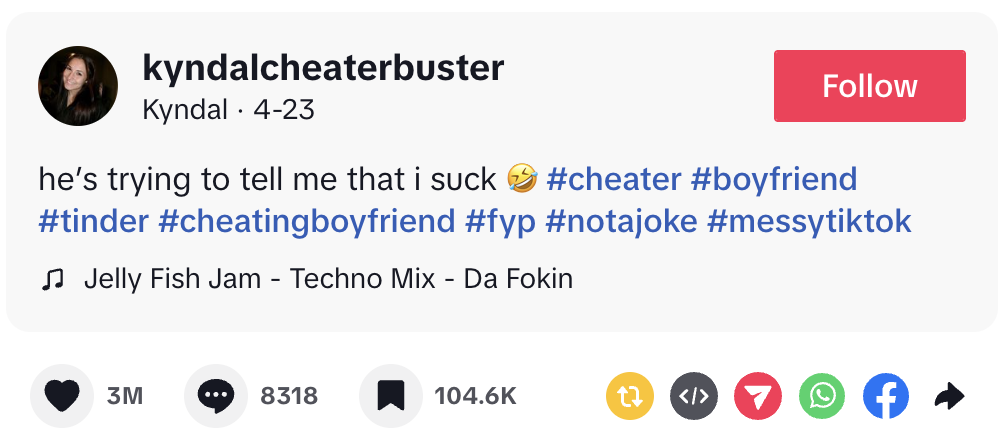Screen dimensions: 1008x444
Task: Get embed code via the code icon
Action: click(x=694, y=396)
